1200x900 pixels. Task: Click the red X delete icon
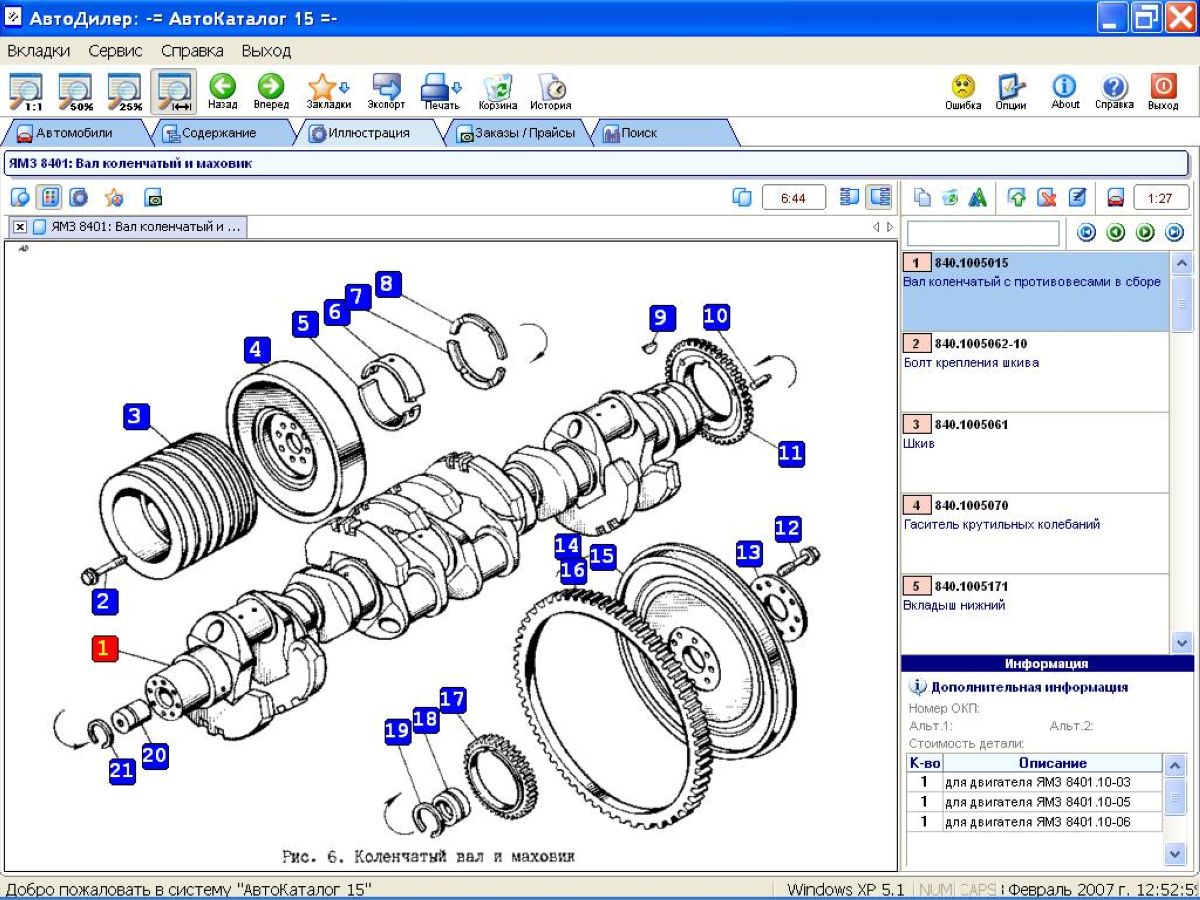click(x=1047, y=197)
